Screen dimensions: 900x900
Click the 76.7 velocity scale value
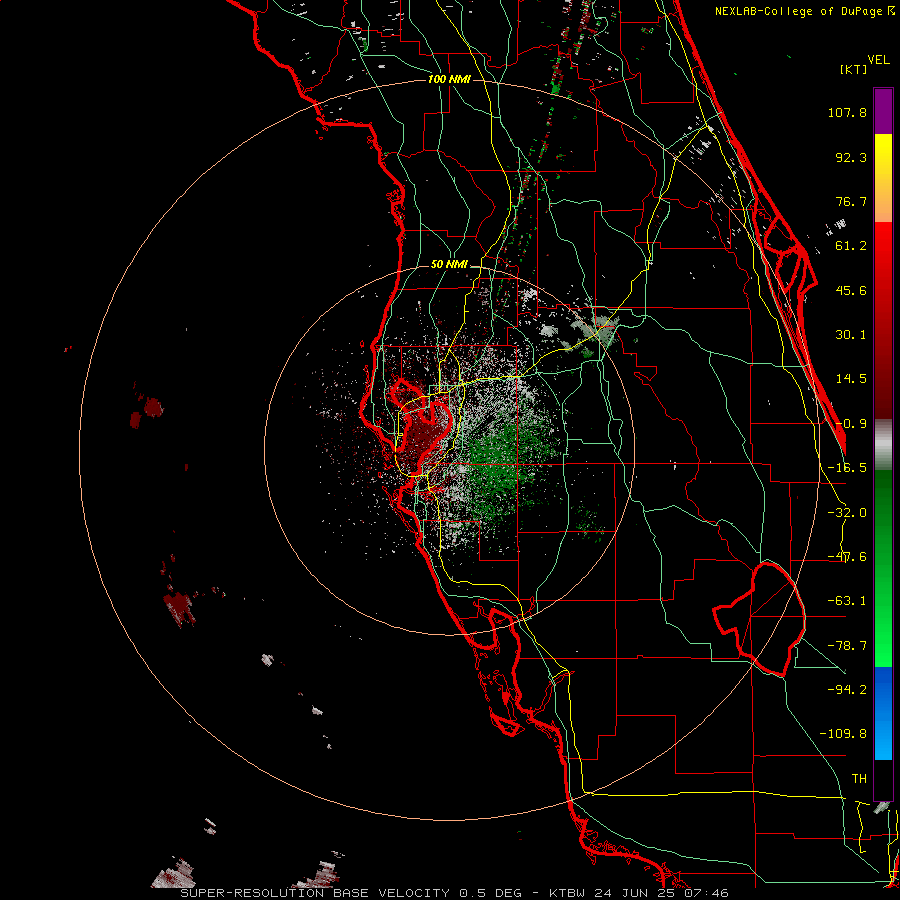tap(851, 201)
